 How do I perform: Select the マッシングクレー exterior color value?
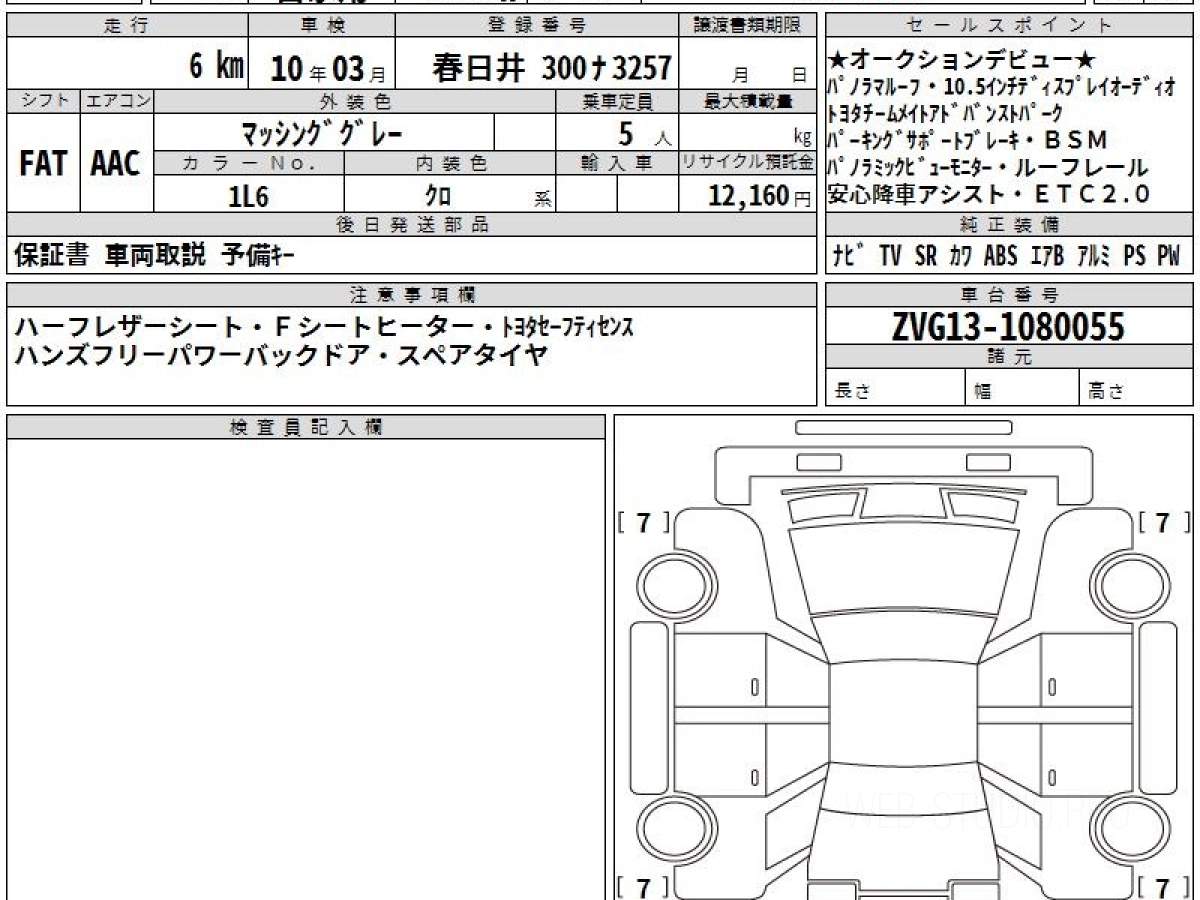point(322,132)
